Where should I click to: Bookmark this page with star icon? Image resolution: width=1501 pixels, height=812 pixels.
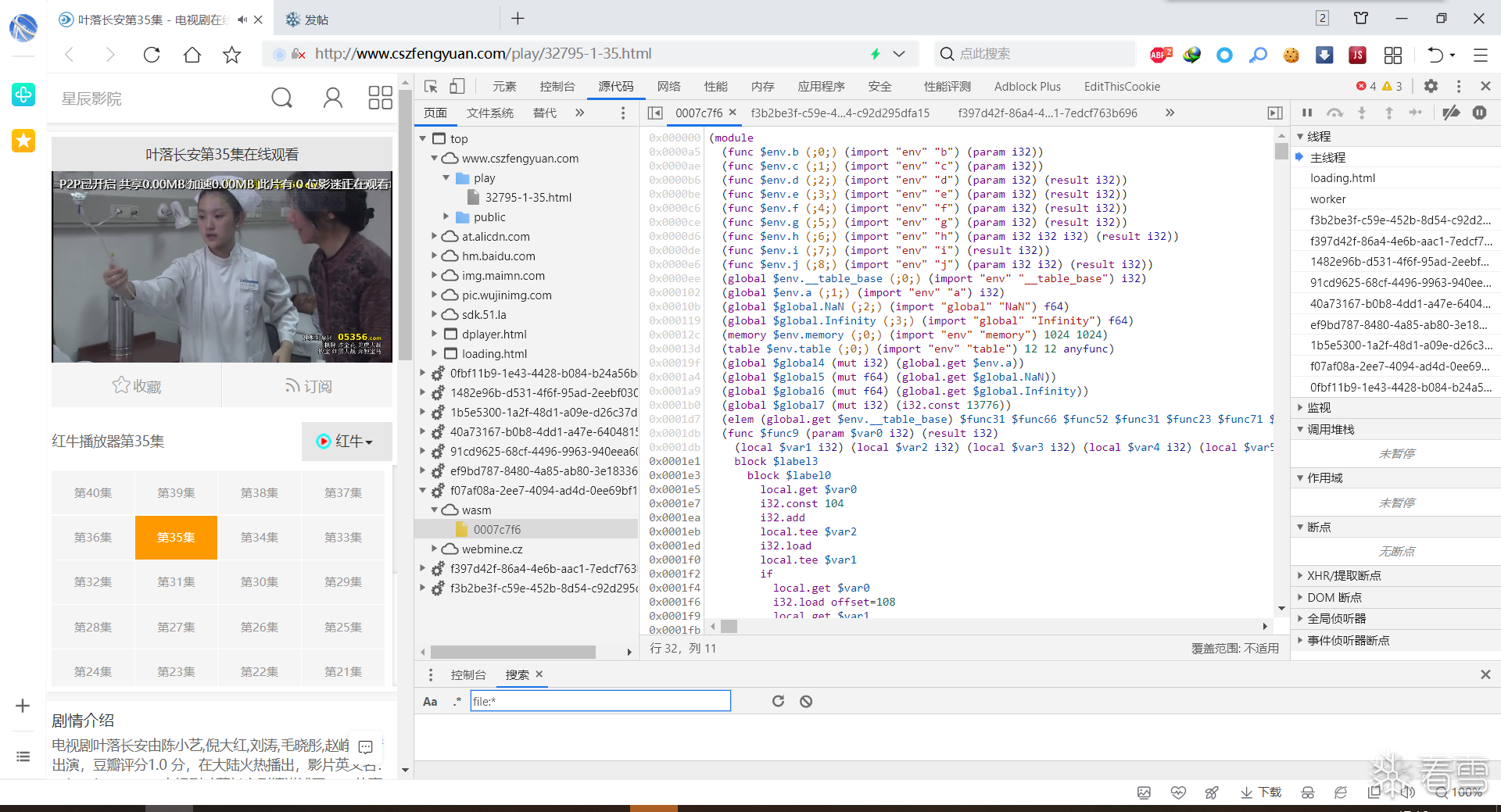(x=231, y=54)
